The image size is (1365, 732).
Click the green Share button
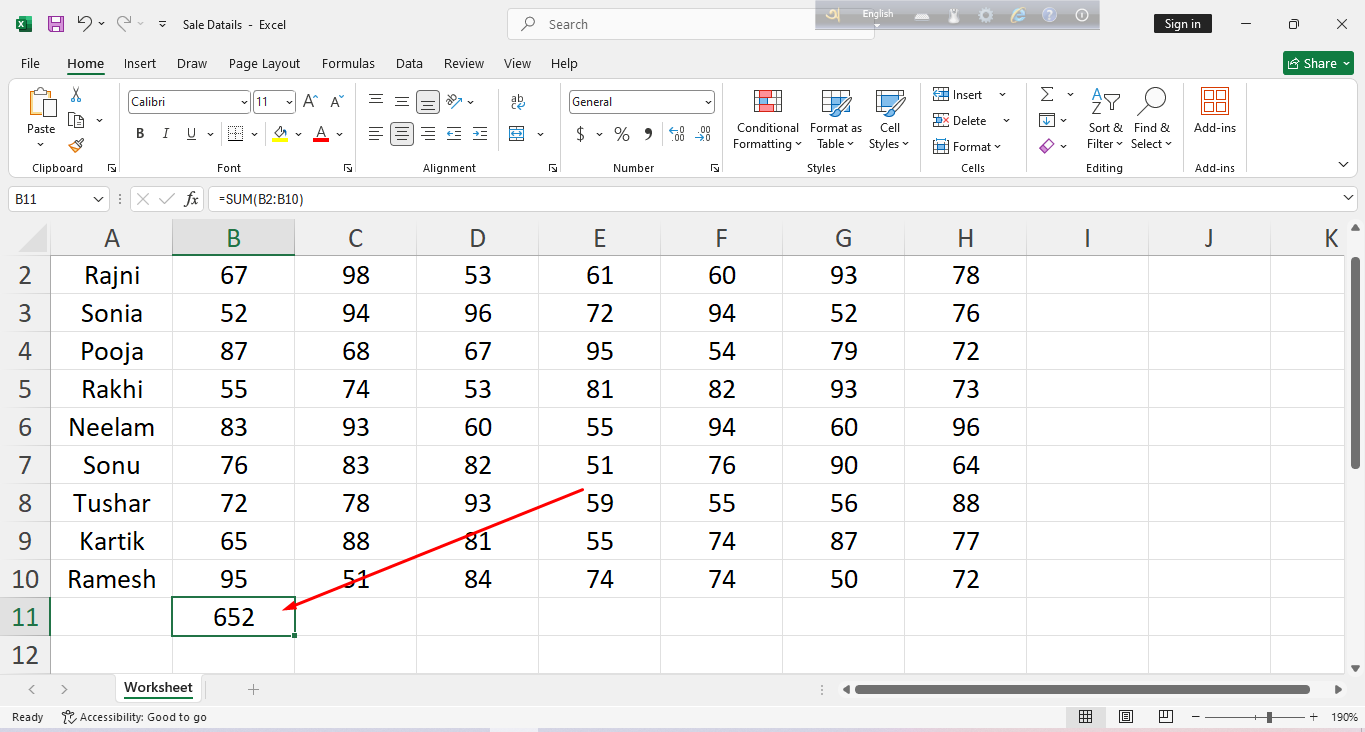(1318, 63)
